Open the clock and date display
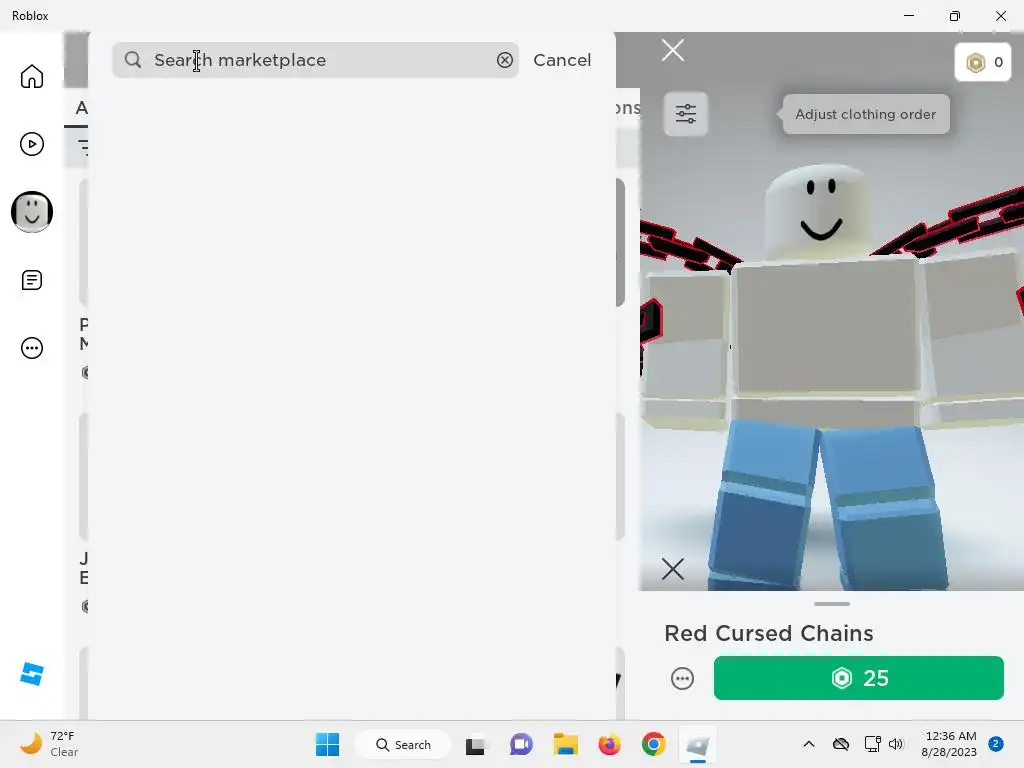Viewport: 1024px width, 768px height. (x=950, y=744)
